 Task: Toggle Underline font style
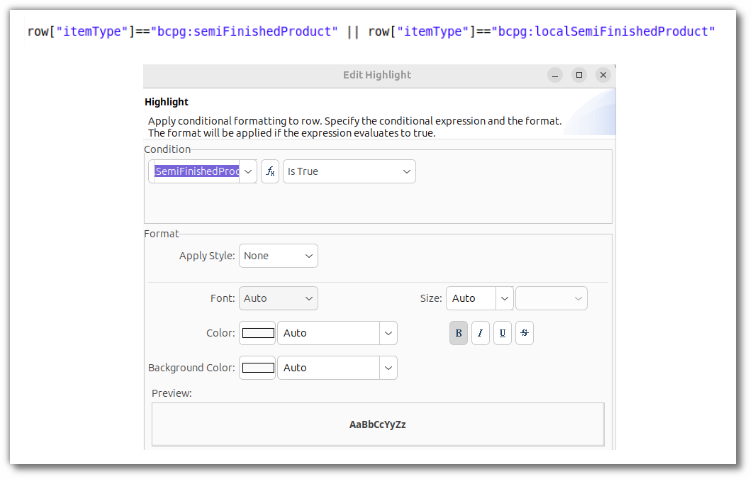(503, 333)
